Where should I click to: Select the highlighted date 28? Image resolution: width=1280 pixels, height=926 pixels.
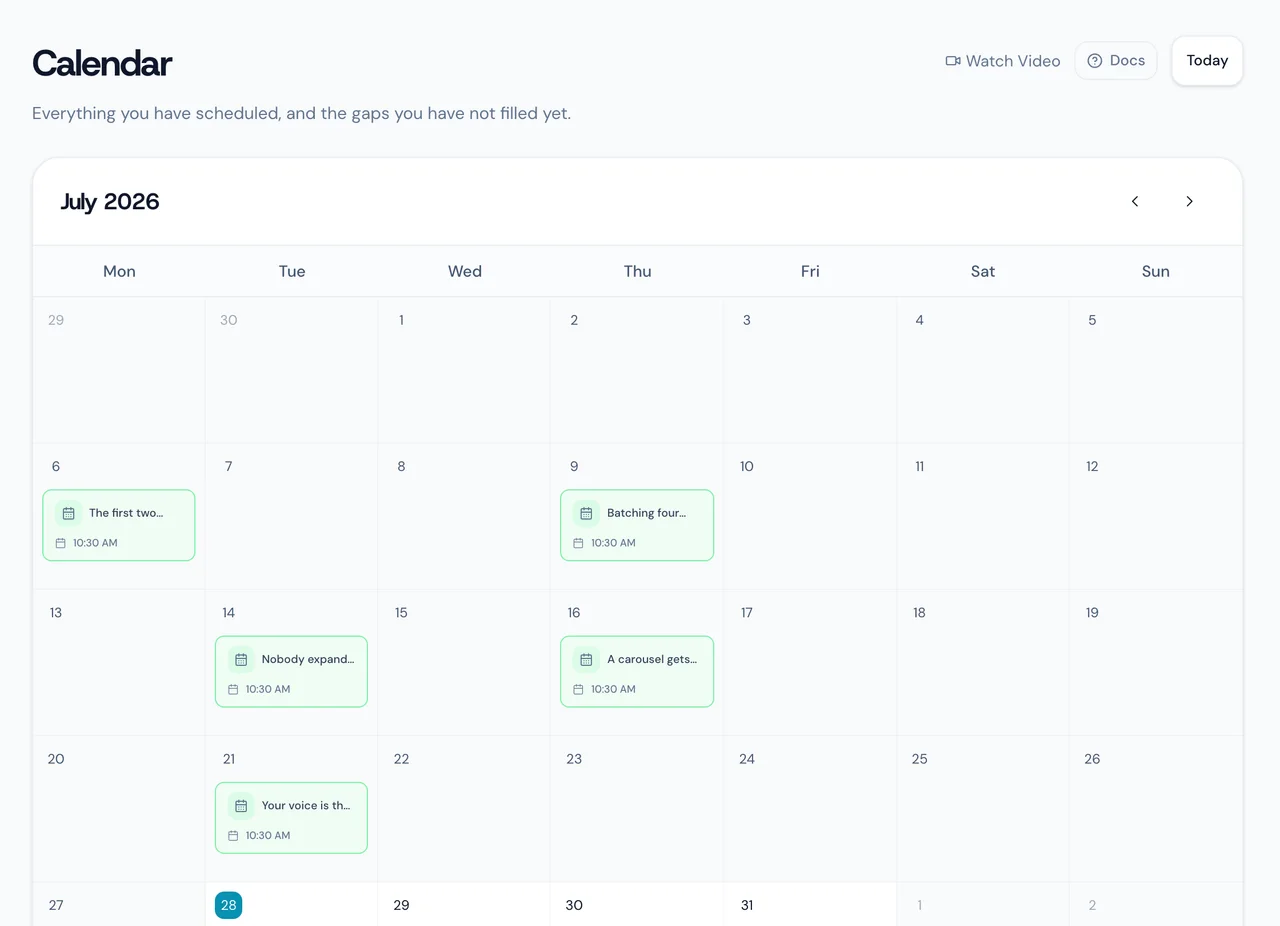point(229,905)
